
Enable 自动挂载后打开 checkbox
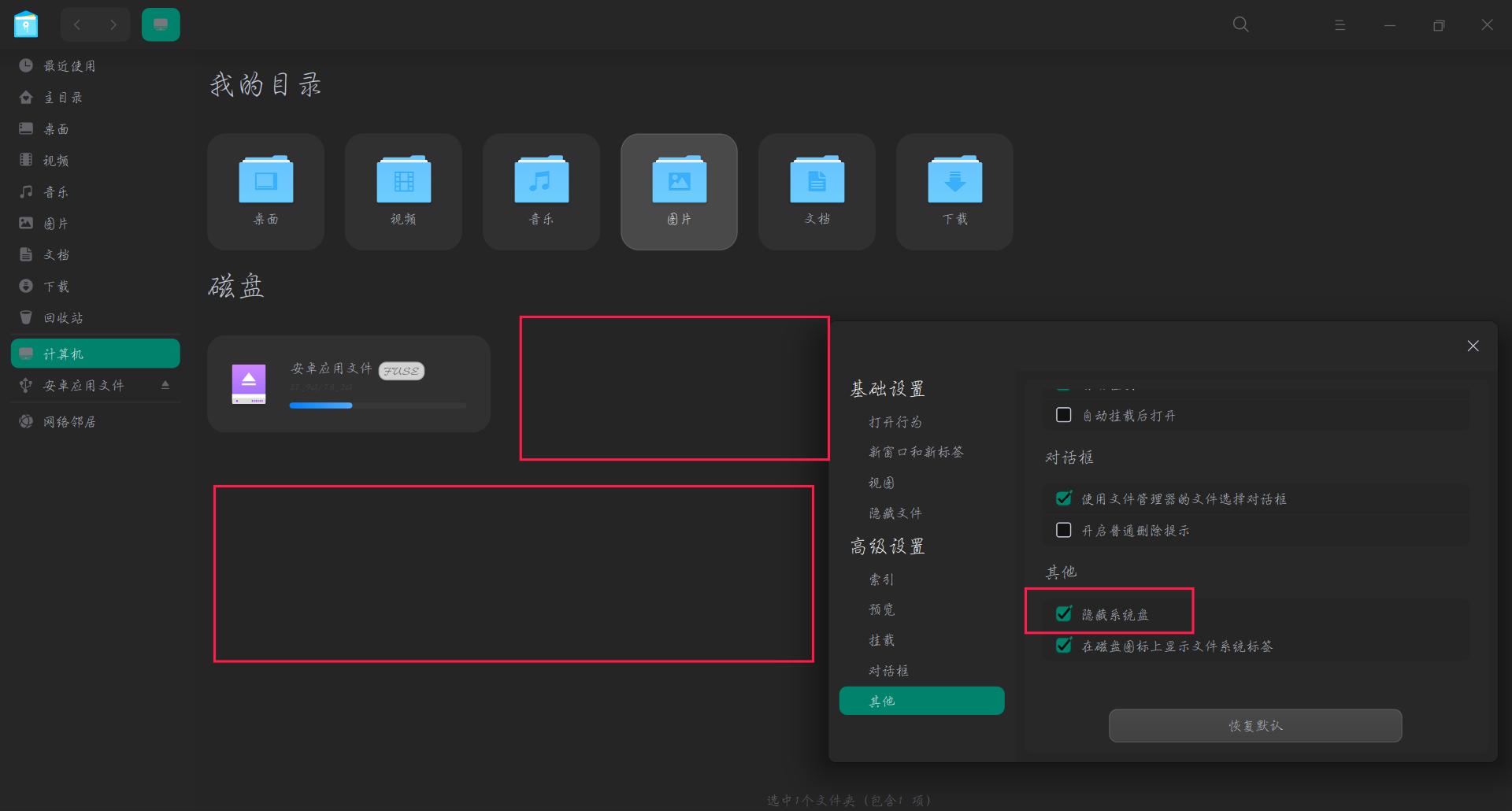click(x=1064, y=415)
